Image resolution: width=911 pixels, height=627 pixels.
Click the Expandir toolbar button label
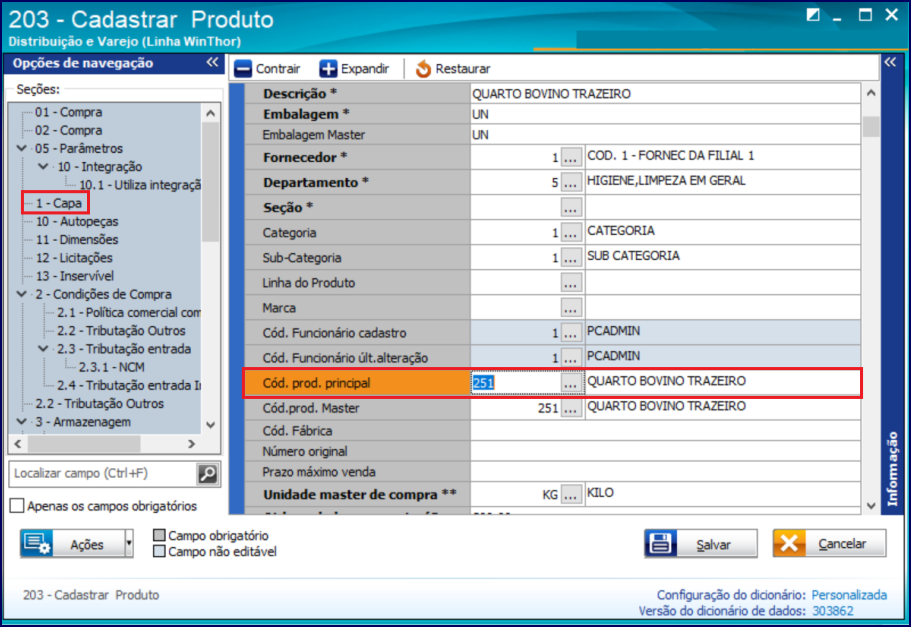365,69
